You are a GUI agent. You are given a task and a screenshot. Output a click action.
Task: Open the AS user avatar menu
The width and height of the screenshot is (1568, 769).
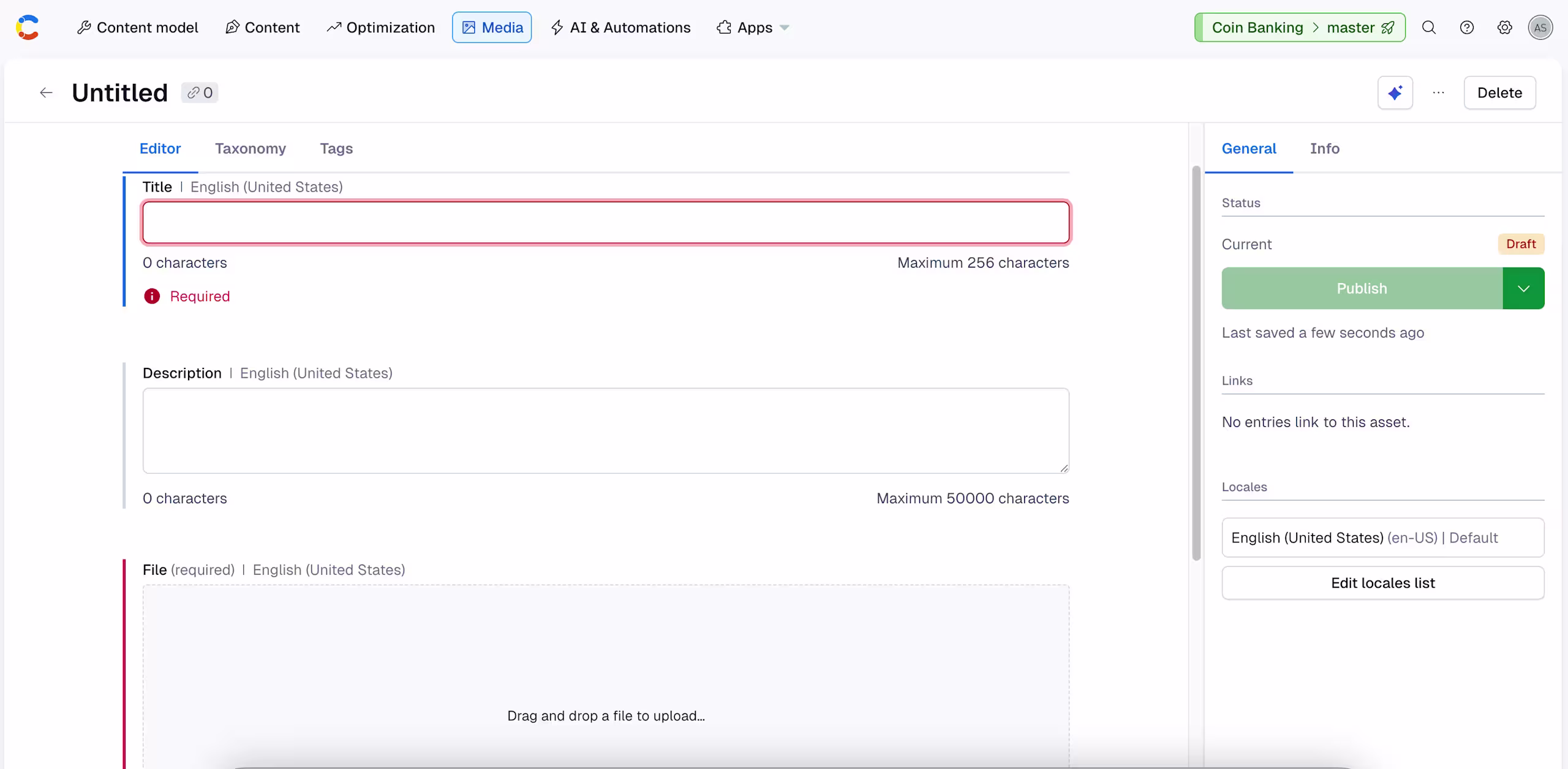[x=1540, y=28]
